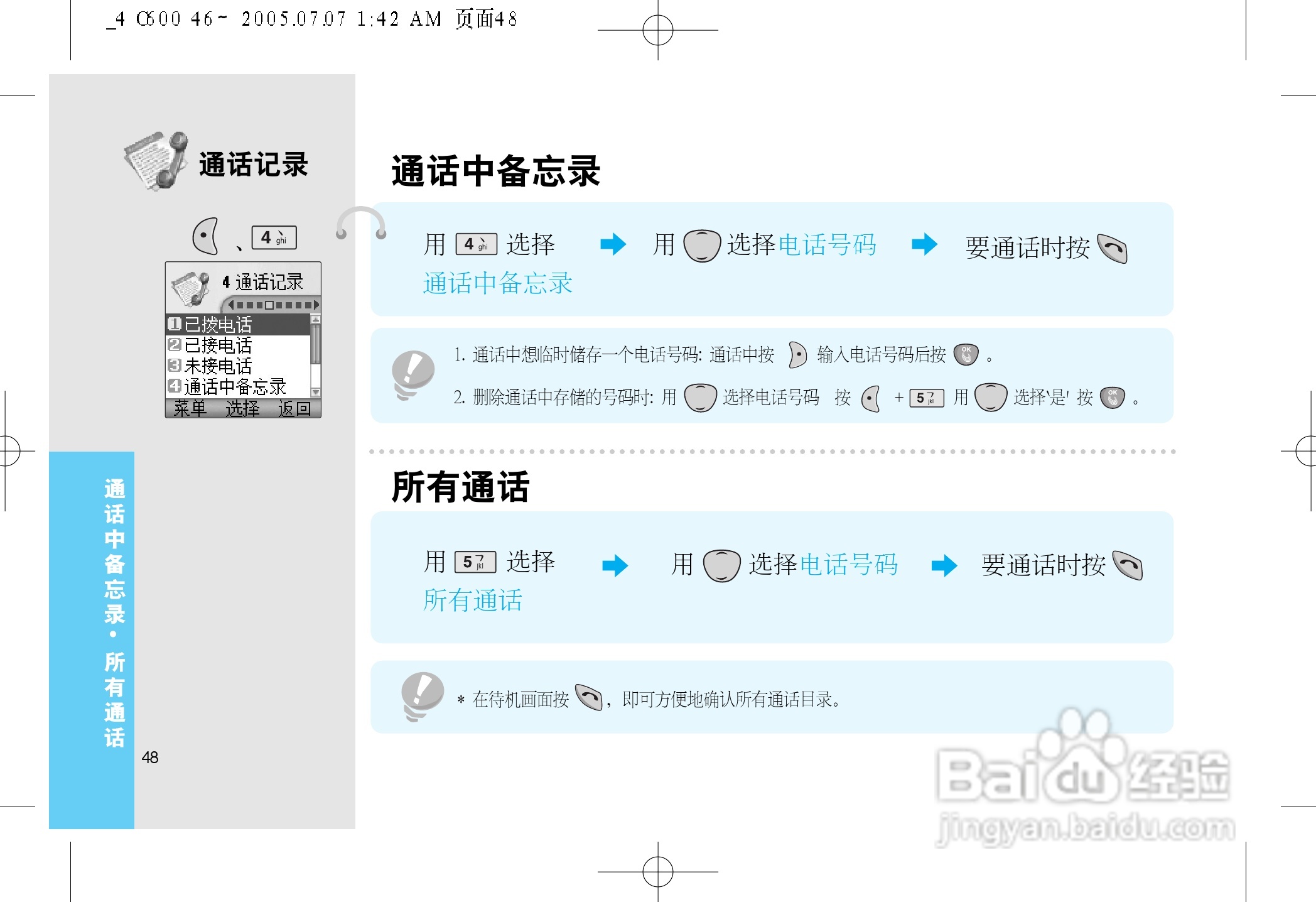Click the 5 jkl key in the 所有通话 section
This screenshot has width=1316, height=902.
[x=475, y=562]
